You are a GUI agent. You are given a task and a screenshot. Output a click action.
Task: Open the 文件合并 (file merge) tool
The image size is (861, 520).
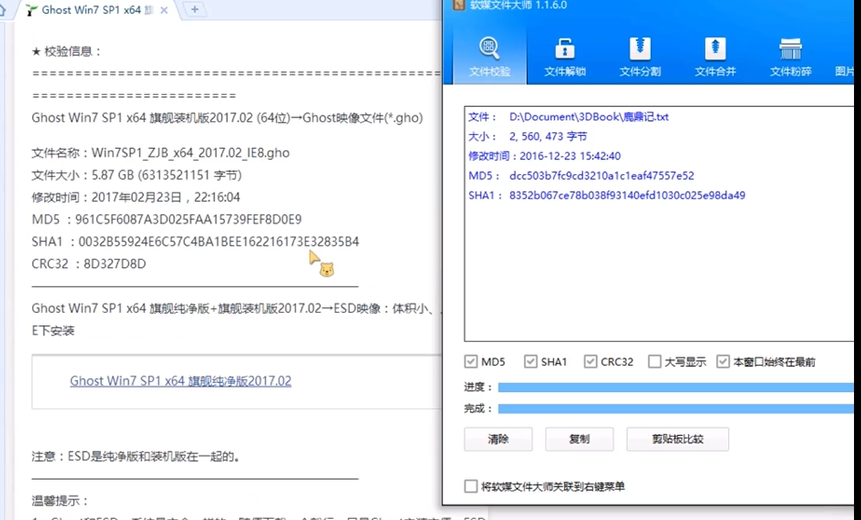pyautogui.click(x=715, y=57)
